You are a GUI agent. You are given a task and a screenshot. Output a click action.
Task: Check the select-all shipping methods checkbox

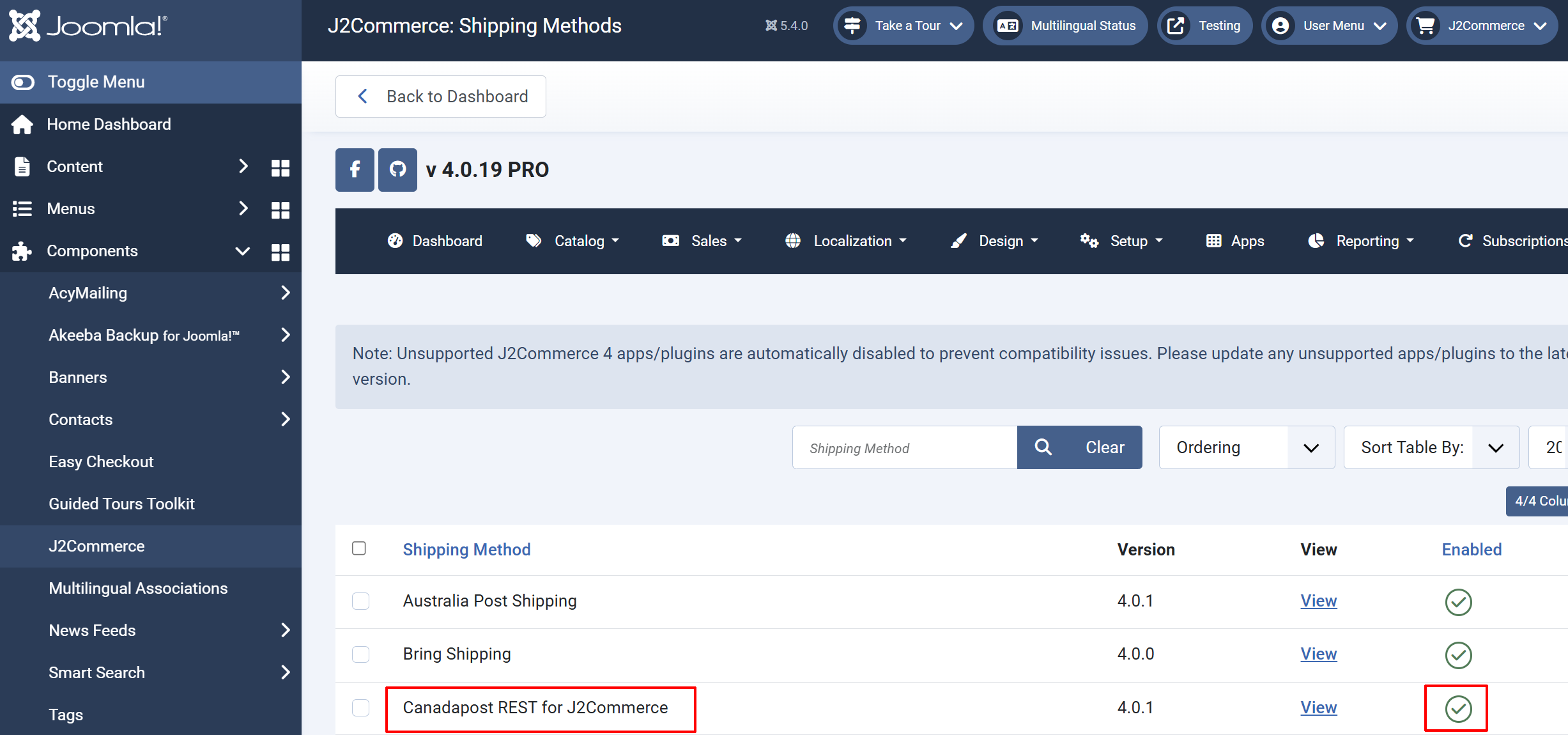click(359, 548)
